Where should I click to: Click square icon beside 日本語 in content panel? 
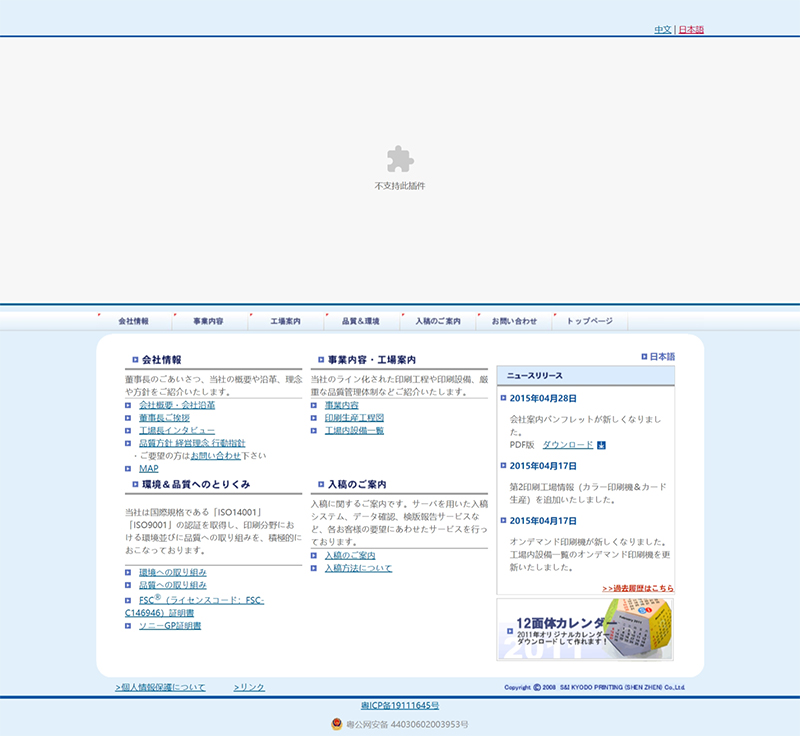[x=644, y=357]
